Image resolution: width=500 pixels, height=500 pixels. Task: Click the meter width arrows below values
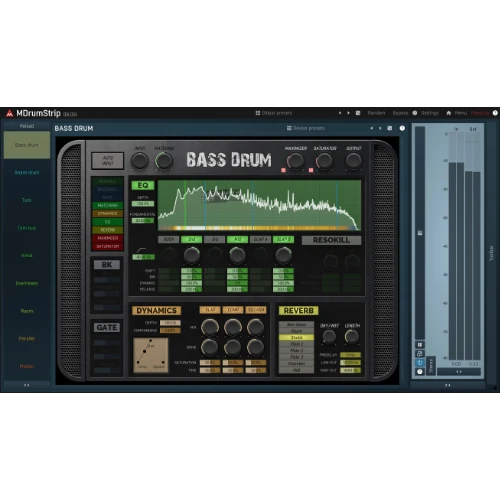click(459, 372)
